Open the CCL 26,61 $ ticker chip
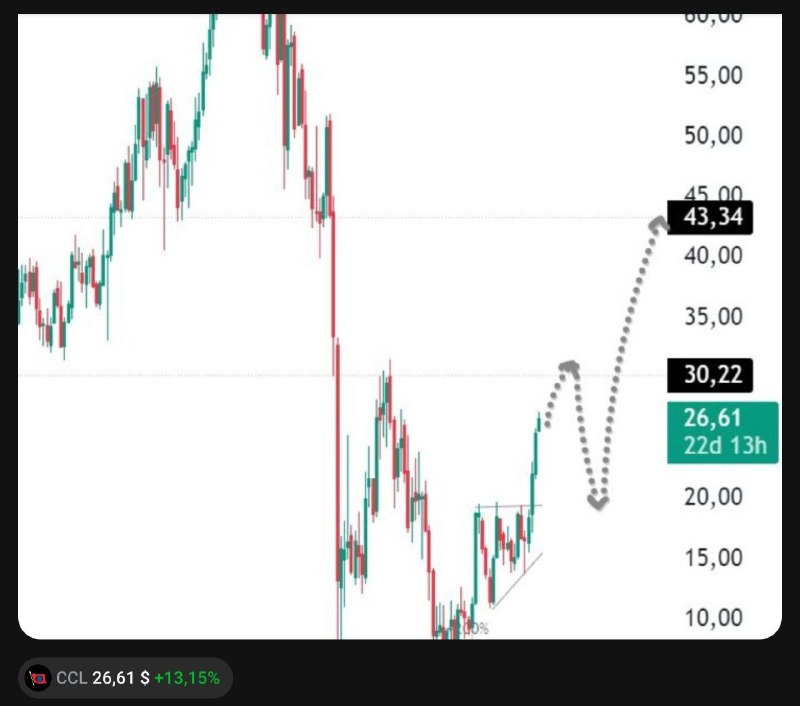 click(126, 678)
